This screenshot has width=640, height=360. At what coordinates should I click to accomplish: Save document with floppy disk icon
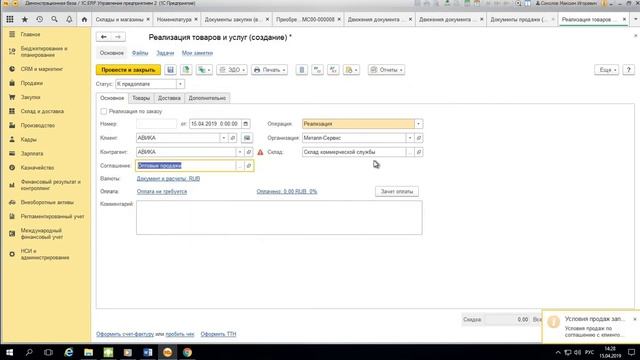pyautogui.click(x=171, y=70)
